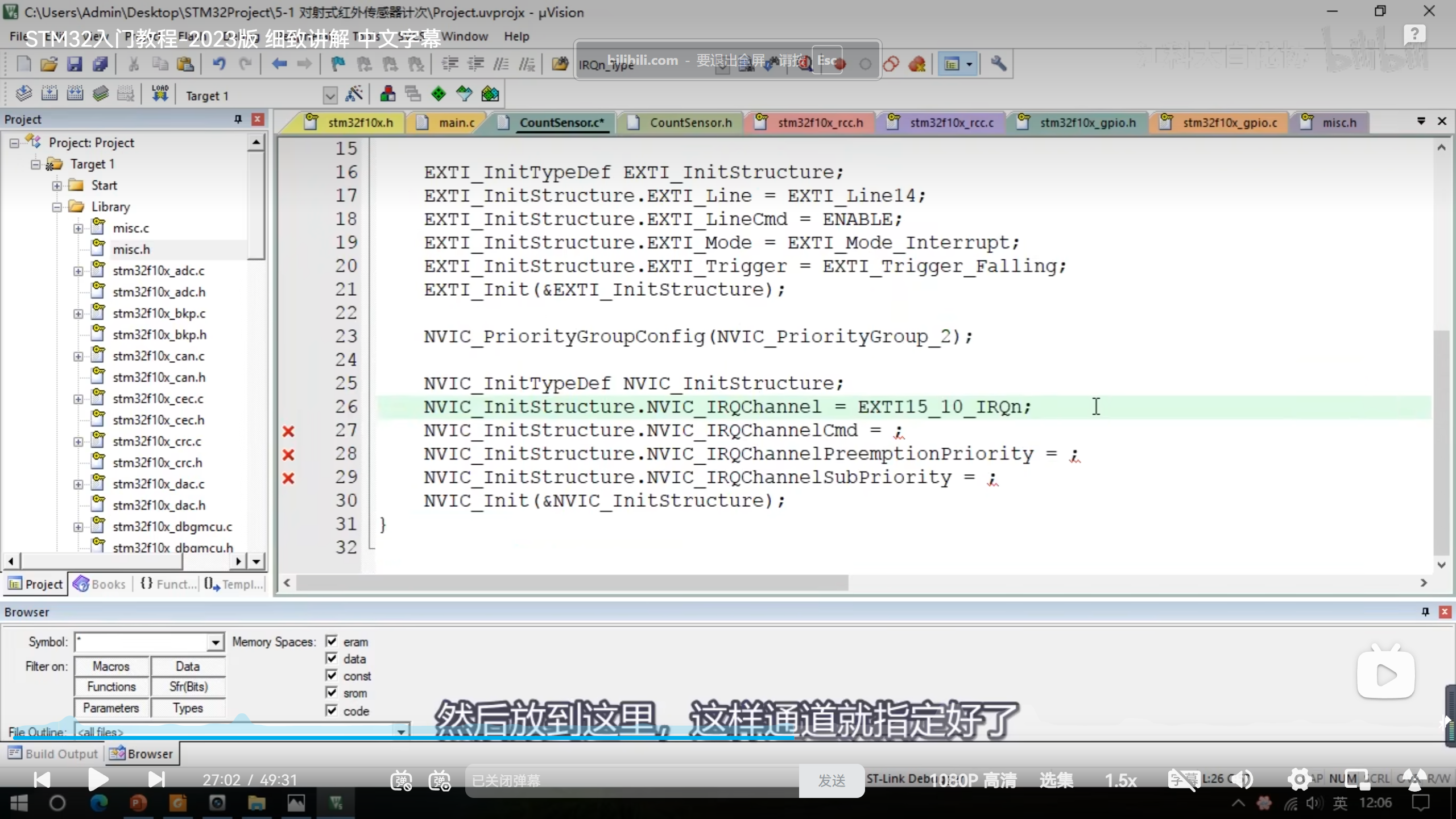Screen dimensions: 1456x819
Task: Click the Open file folder icon
Action: coord(49,64)
